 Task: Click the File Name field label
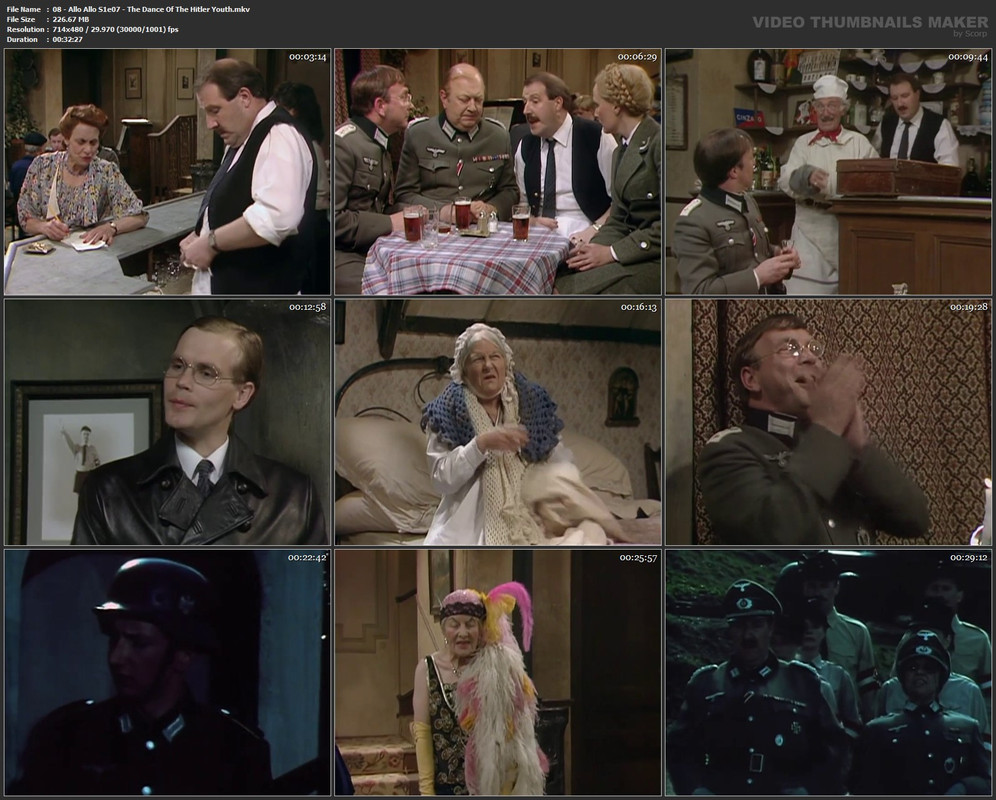tap(24, 10)
